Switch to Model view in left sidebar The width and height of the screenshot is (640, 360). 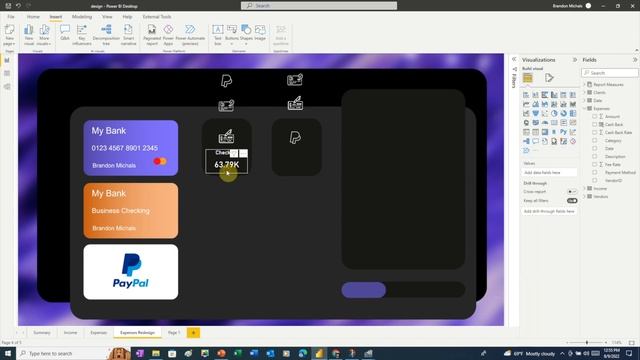[x=7, y=87]
